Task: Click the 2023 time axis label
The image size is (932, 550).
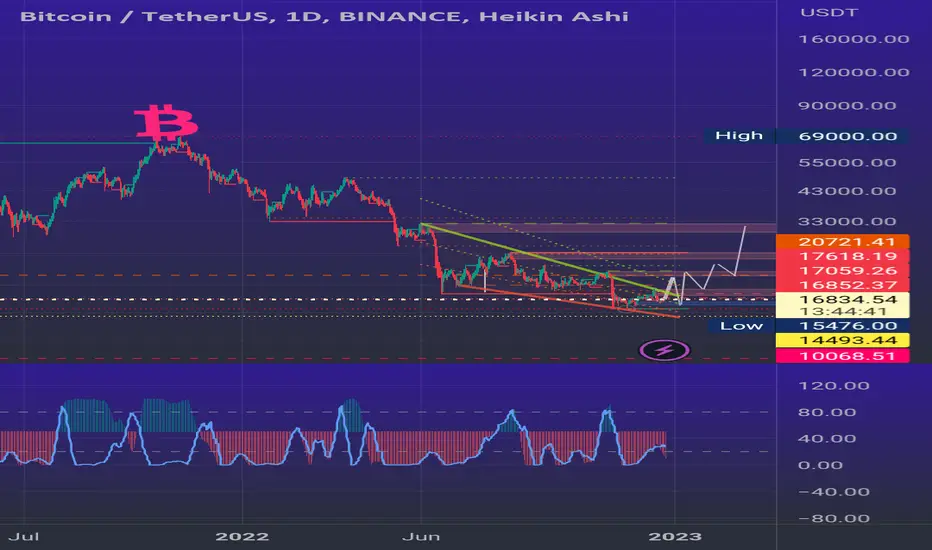Action: 675,536
